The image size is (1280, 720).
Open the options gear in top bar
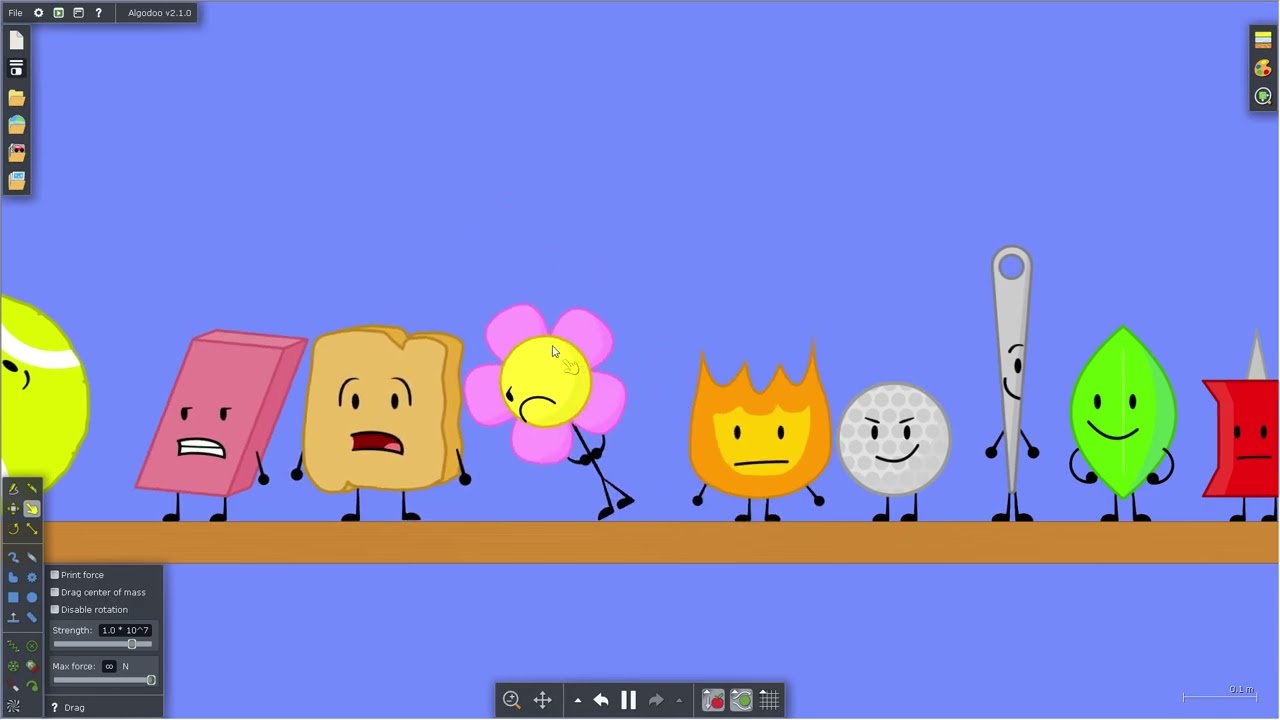[x=38, y=13]
